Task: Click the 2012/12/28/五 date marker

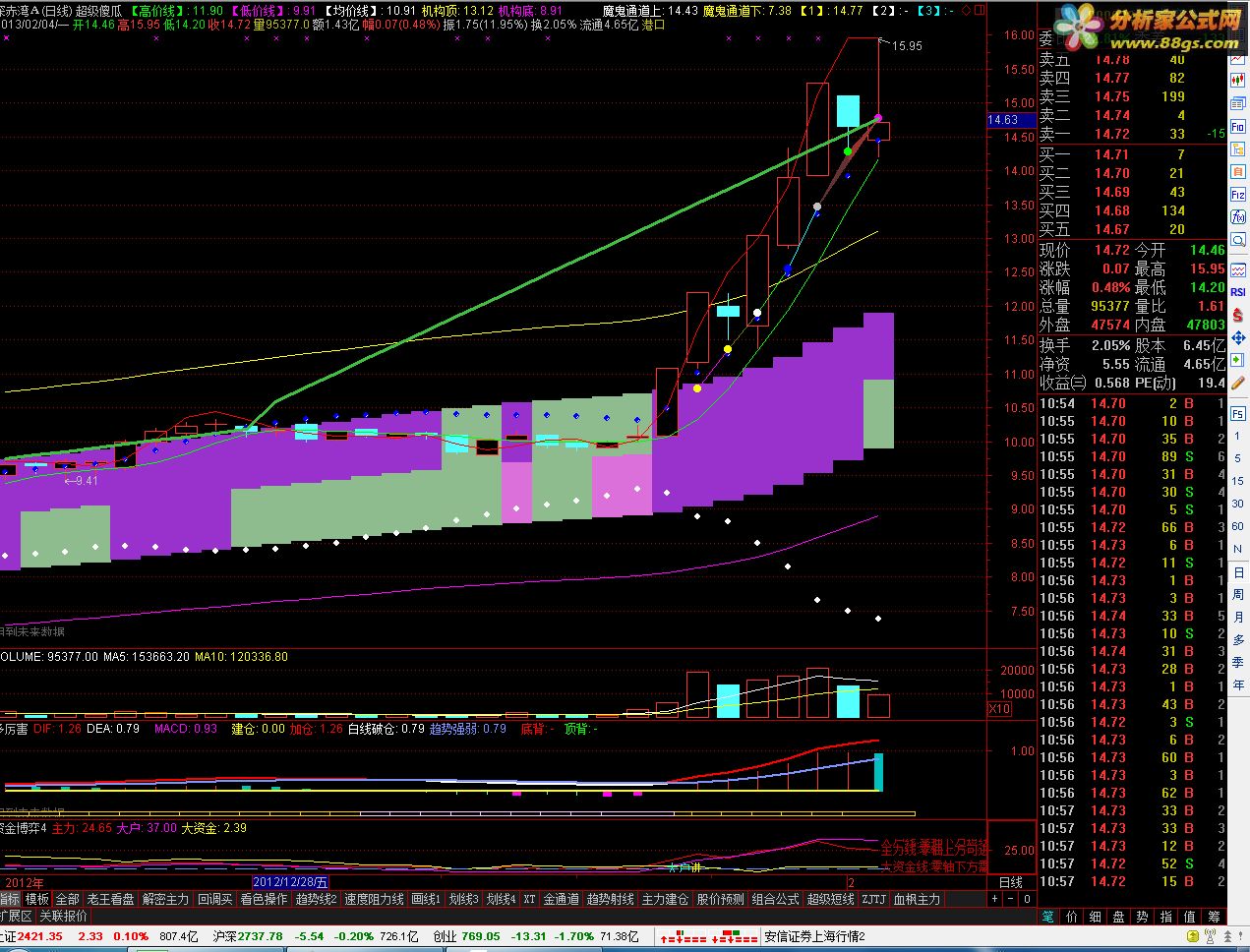Action: point(291,882)
